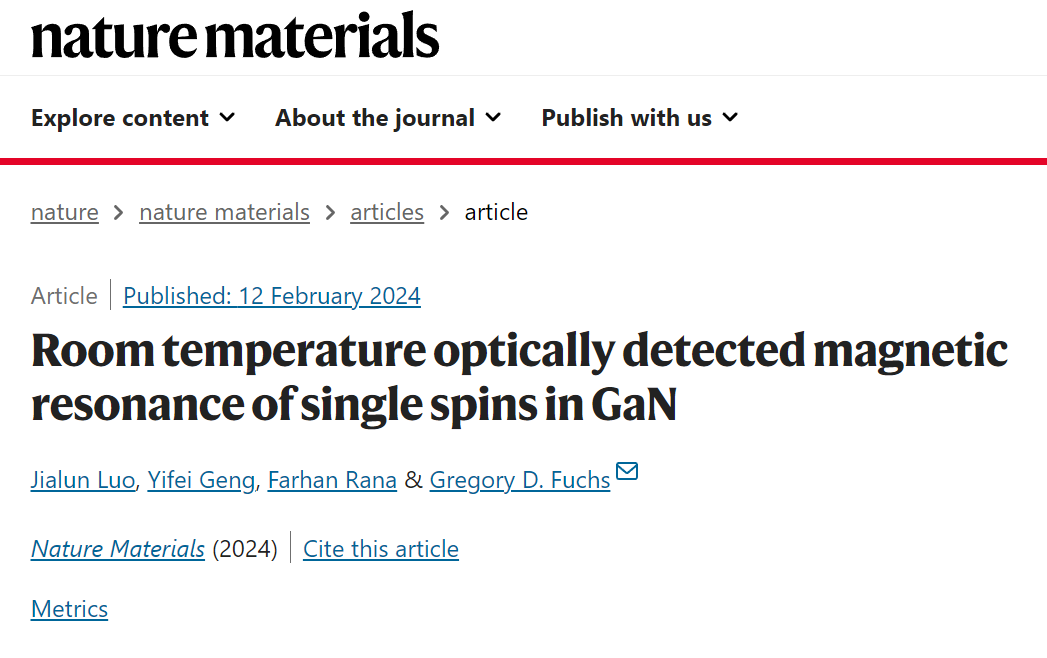1047x658 pixels.
Task: Navigate to articles breadcrumb link
Action: tap(387, 212)
